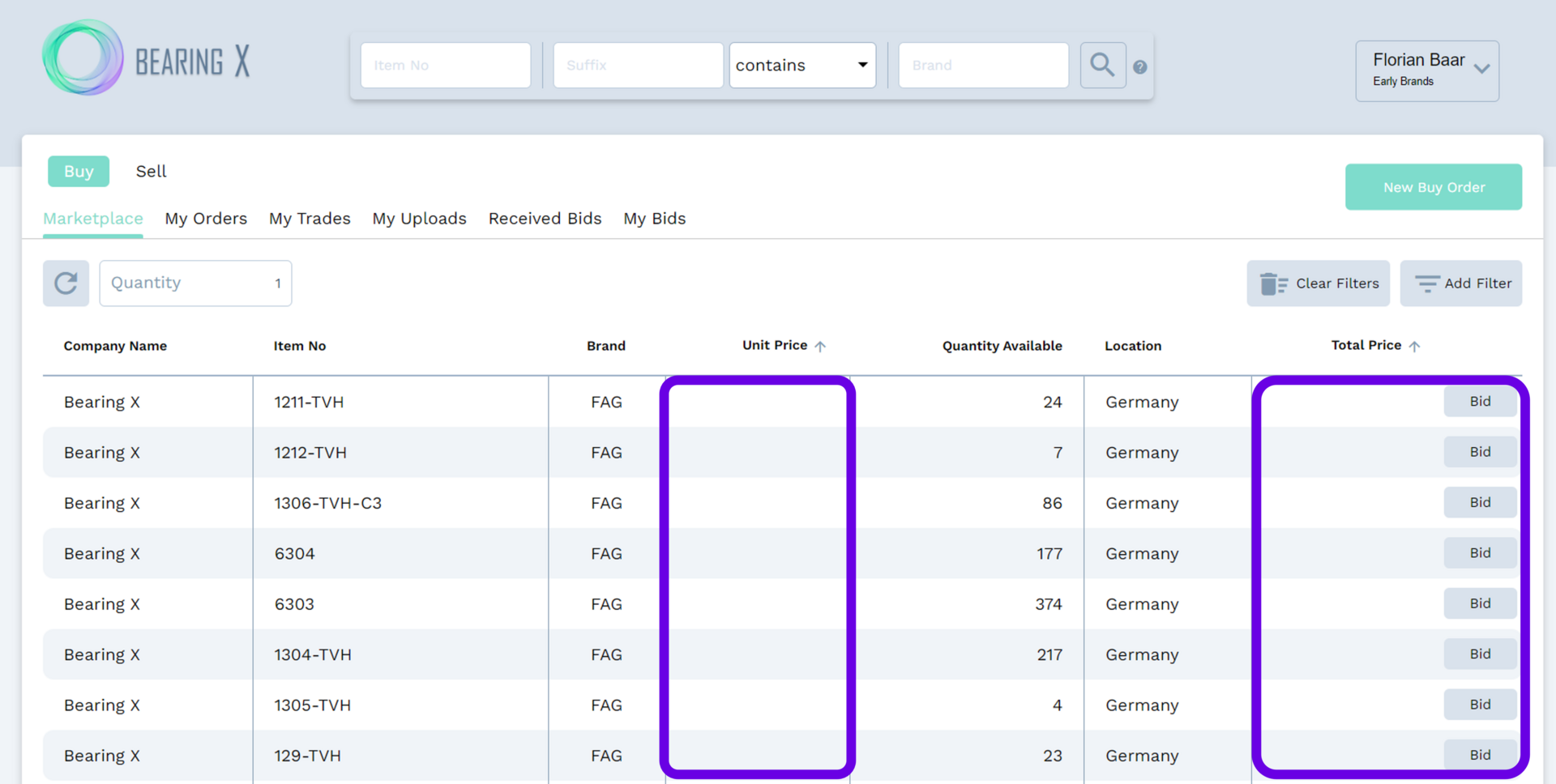Viewport: 1556px width, 784px height.
Task: Click the Quantity Available column header
Action: (1002, 346)
